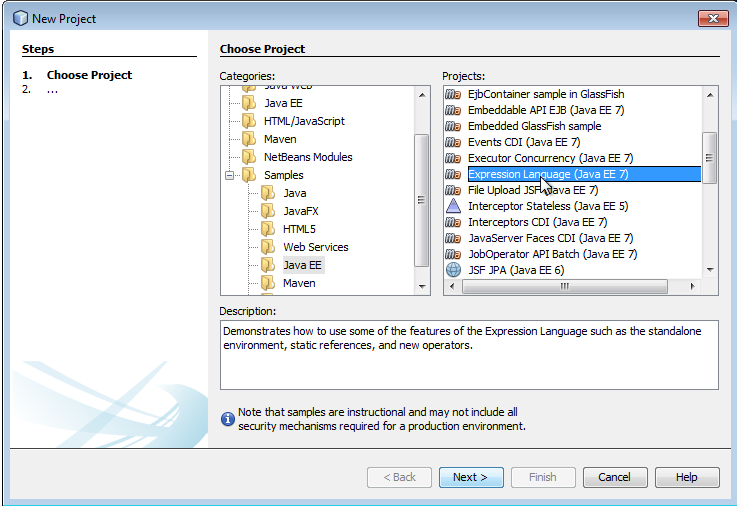This screenshot has height=506, width=737.
Task: Click the Java folder icon under Samples
Action: click(268, 193)
